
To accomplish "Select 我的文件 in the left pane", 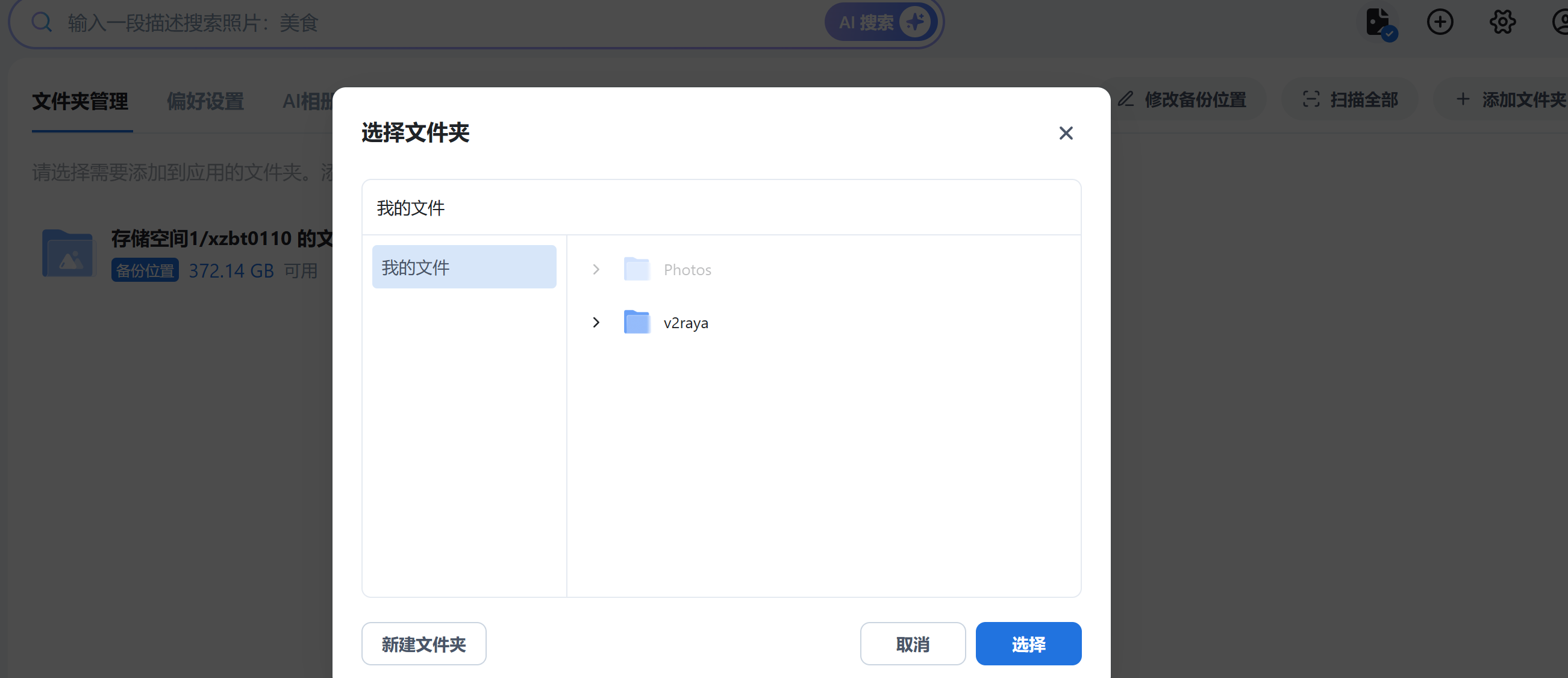I will (x=464, y=267).
